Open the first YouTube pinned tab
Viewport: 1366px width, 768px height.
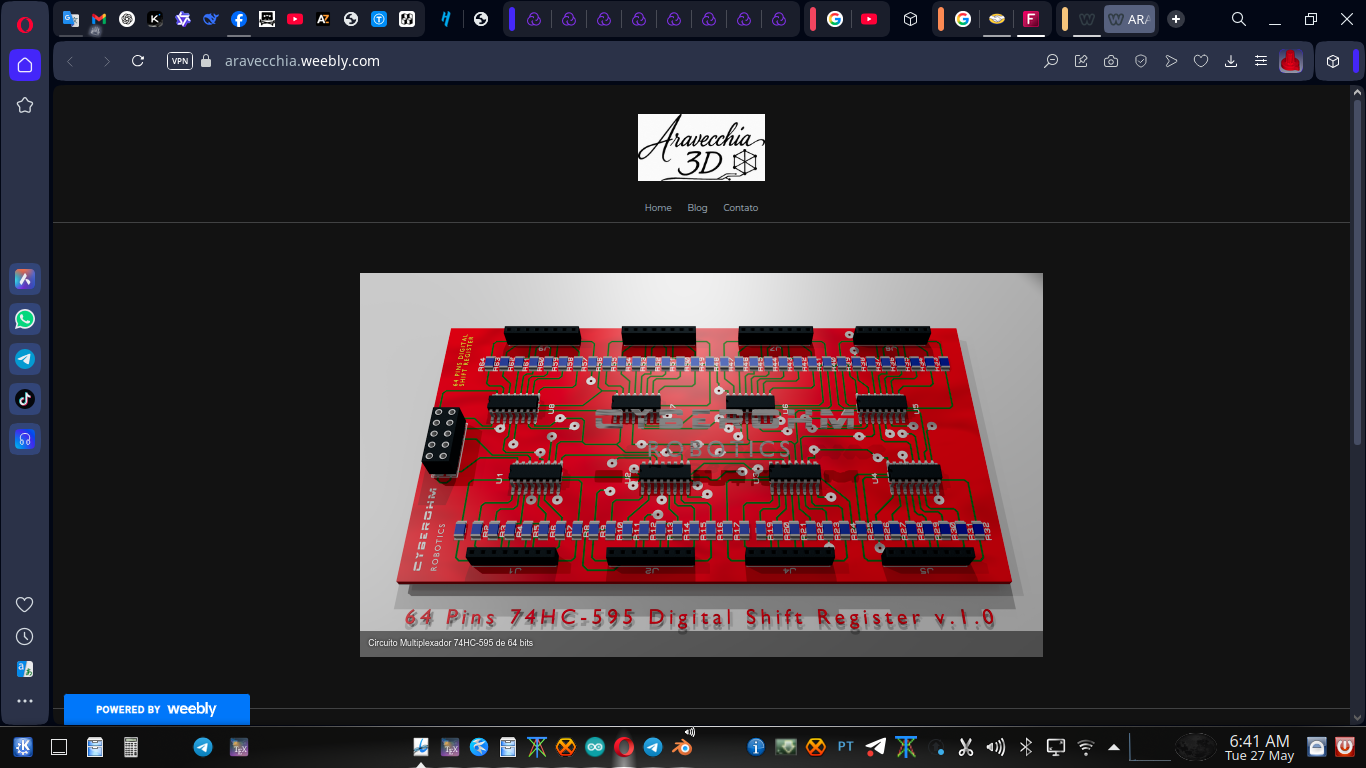click(x=295, y=19)
